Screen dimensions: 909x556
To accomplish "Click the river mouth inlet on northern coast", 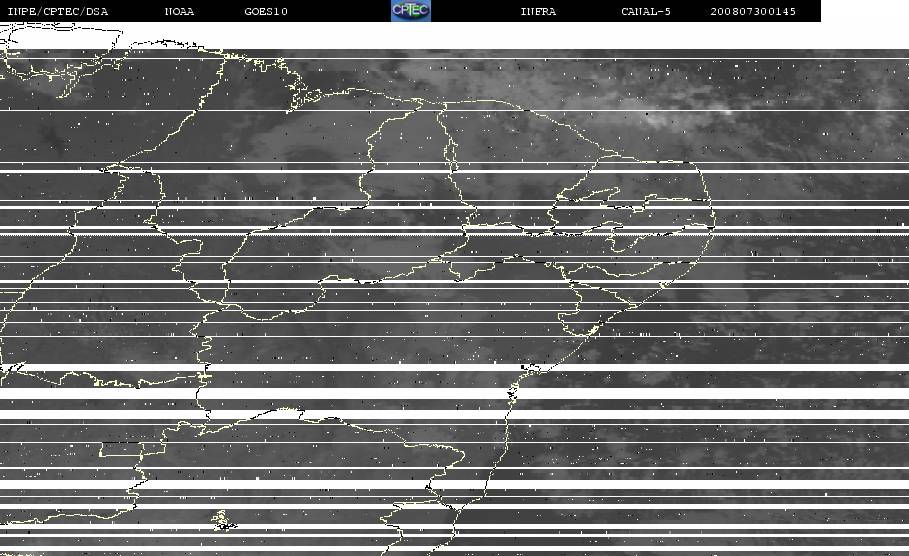I will point(423,106).
